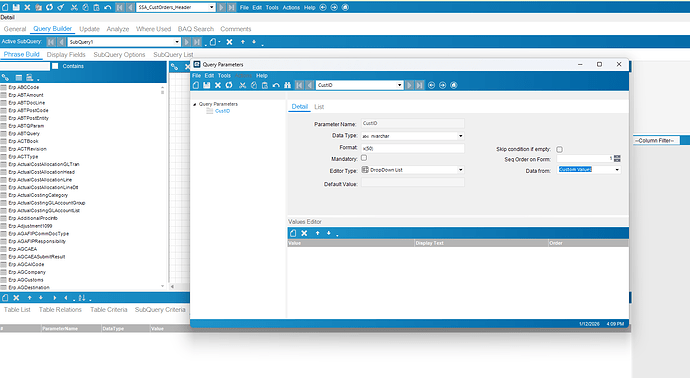
Task: Open the Help menu in the main BAQ window
Action: (x=309, y=7)
